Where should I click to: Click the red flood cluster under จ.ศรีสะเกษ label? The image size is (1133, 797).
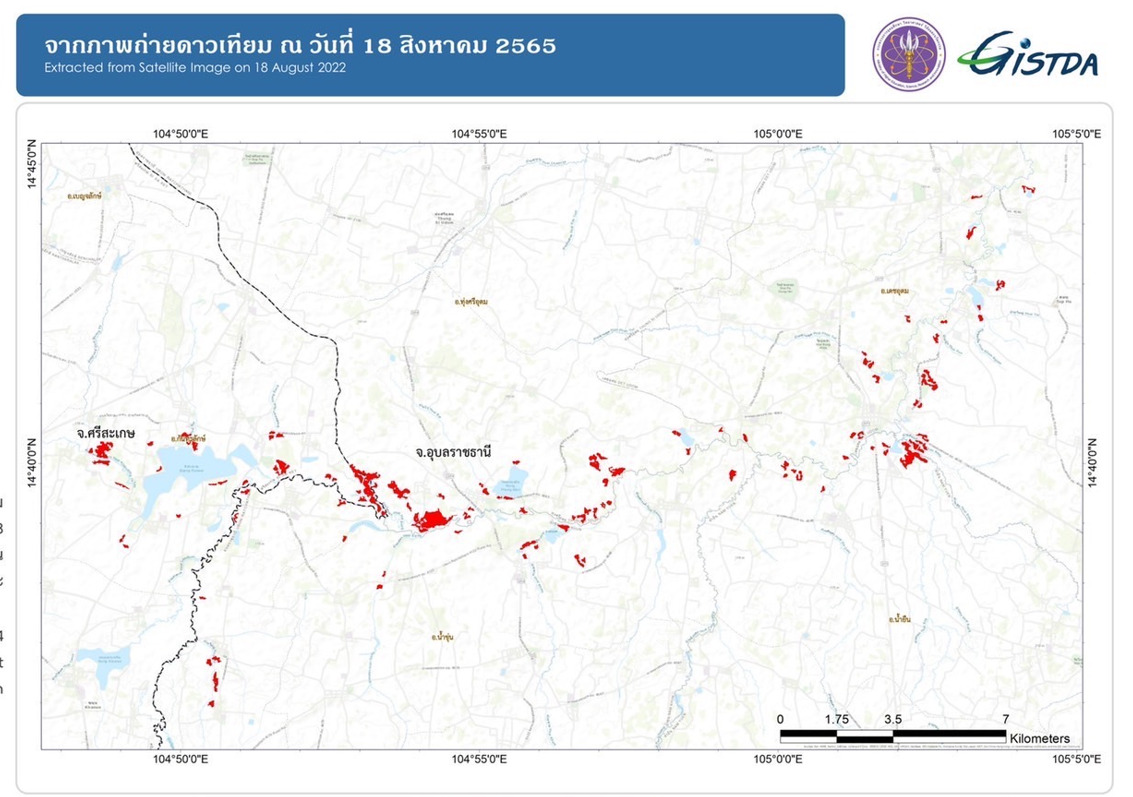(x=101, y=452)
